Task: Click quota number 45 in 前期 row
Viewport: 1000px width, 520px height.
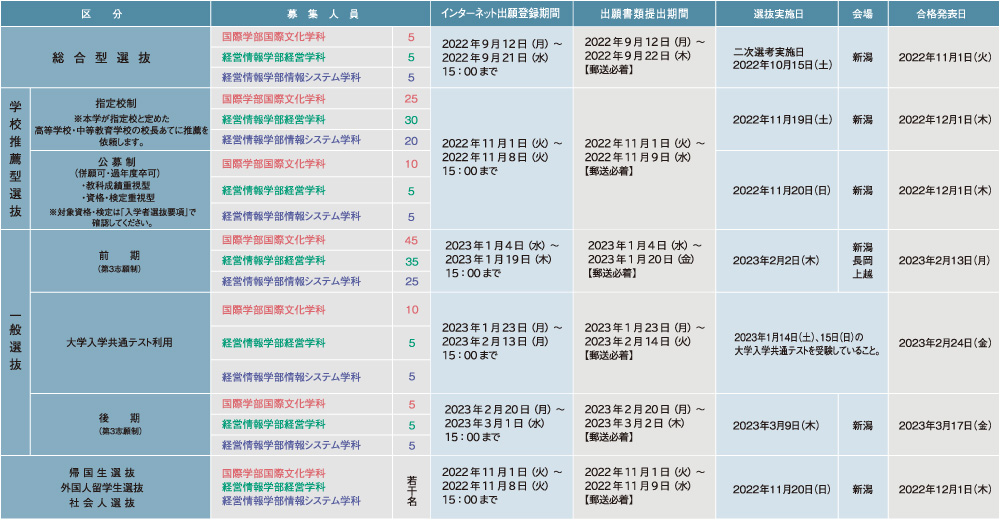Action: tap(411, 241)
